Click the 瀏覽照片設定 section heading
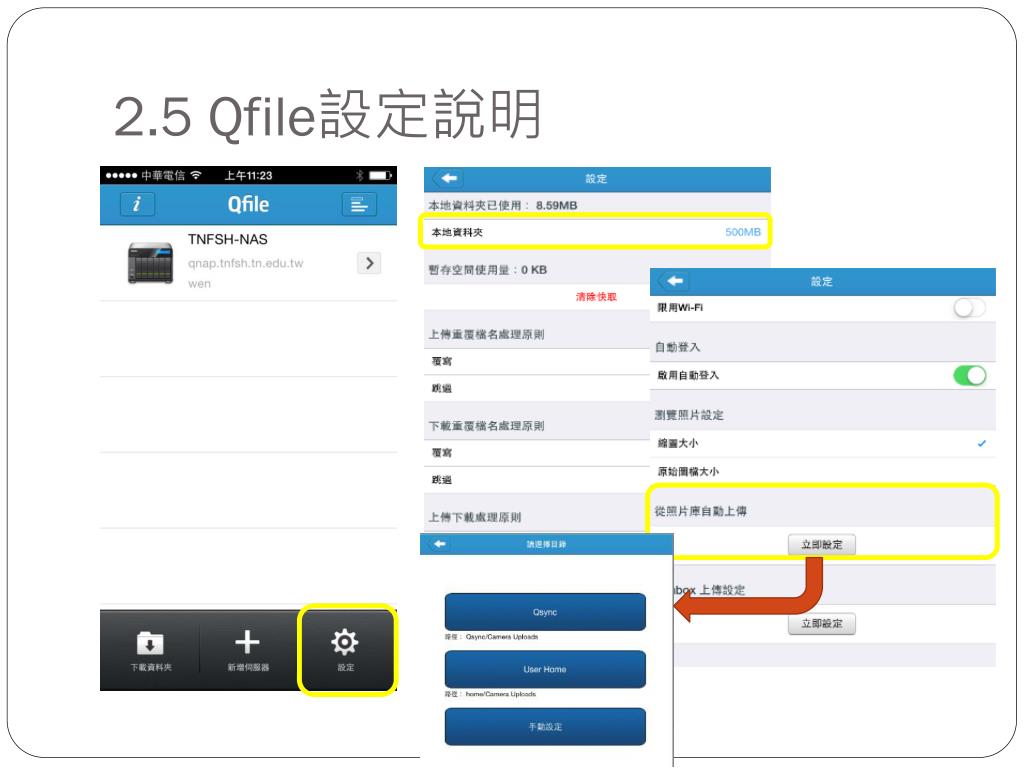The width and height of the screenshot is (1024, 768). [x=689, y=415]
